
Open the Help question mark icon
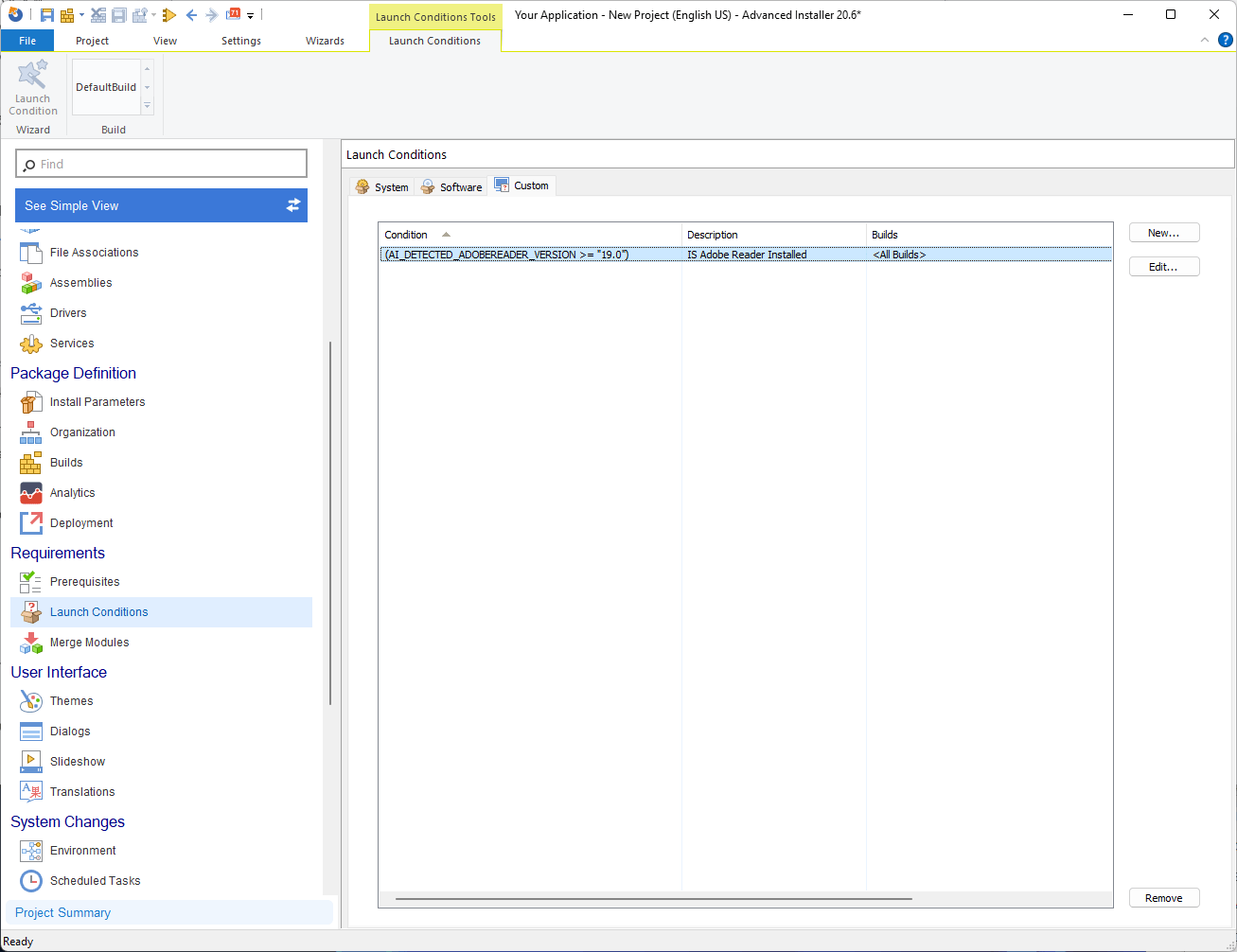tap(1225, 40)
